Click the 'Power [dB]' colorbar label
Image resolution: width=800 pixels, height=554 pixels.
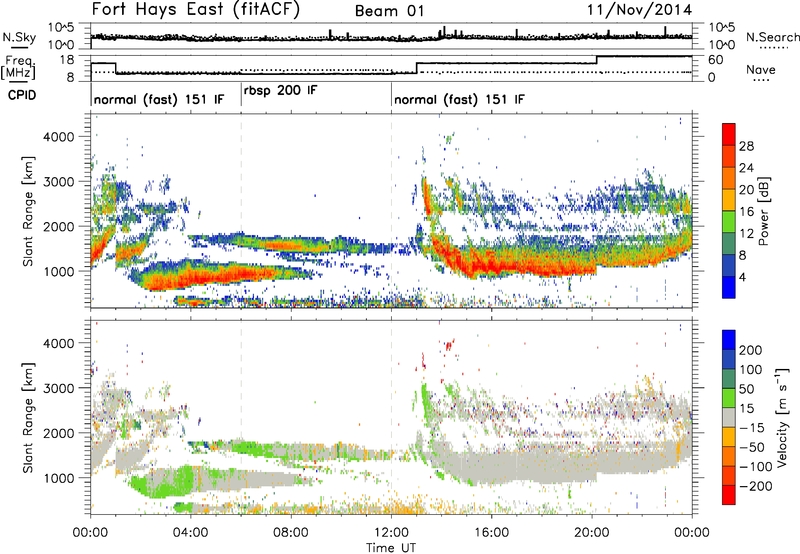click(x=764, y=211)
